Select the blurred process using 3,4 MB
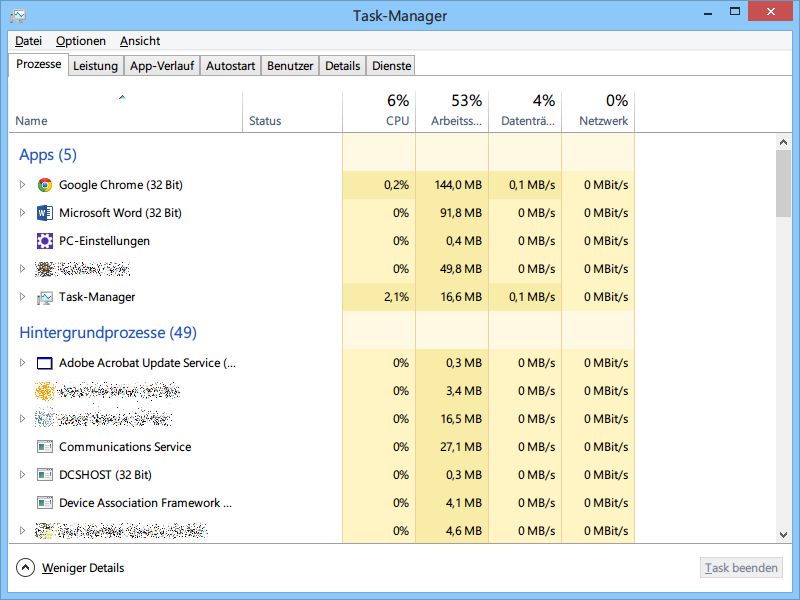The height and width of the screenshot is (600, 800). tap(321, 391)
